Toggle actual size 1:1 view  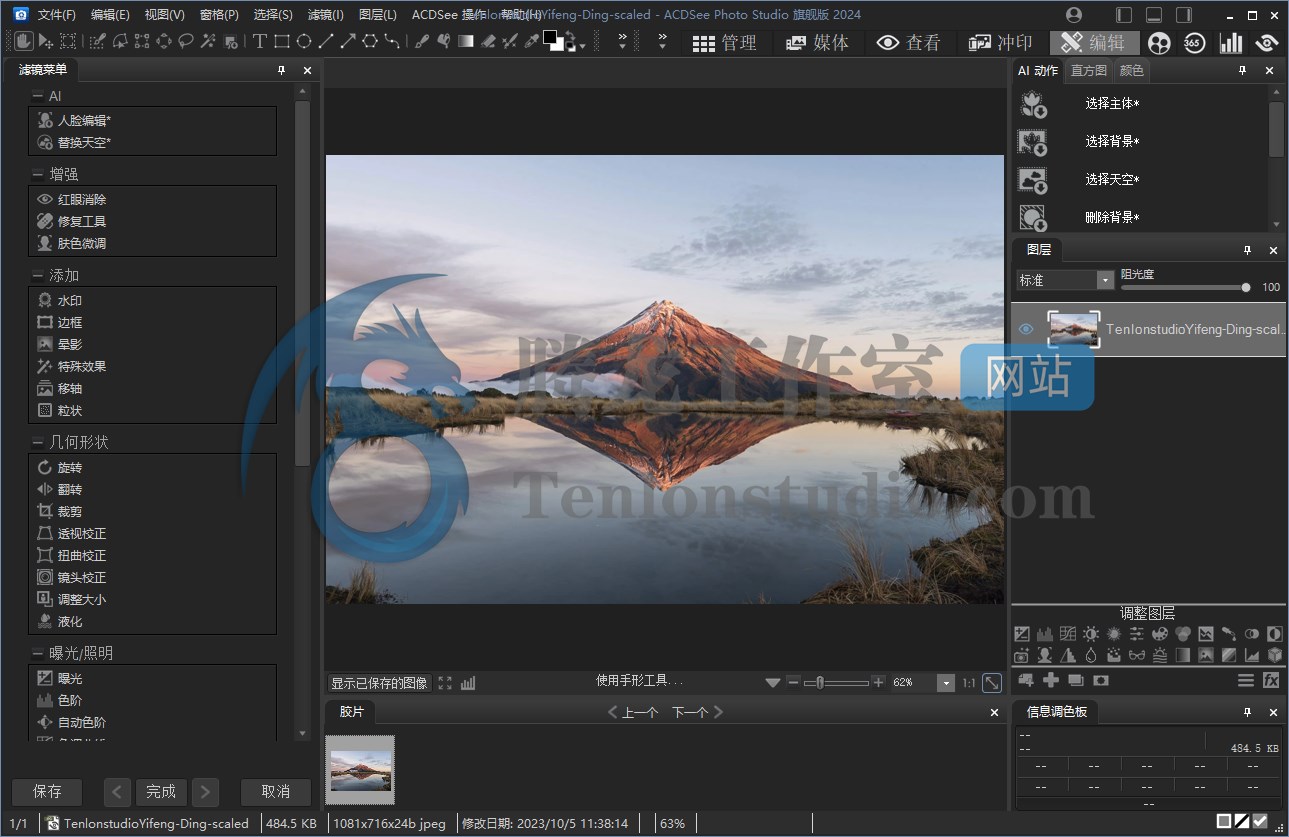pos(969,683)
